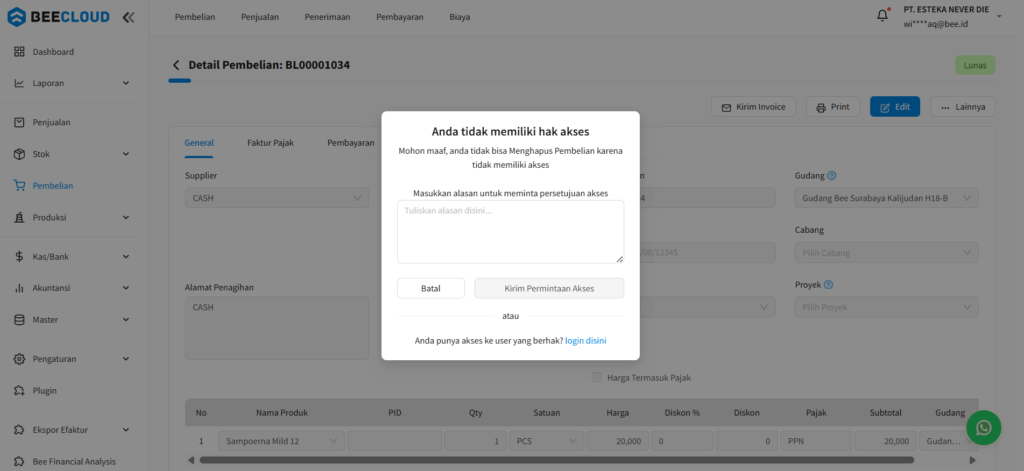Collapse sidebar with double chevron icon
Image resolution: width=1024 pixels, height=471 pixels.
point(128,17)
